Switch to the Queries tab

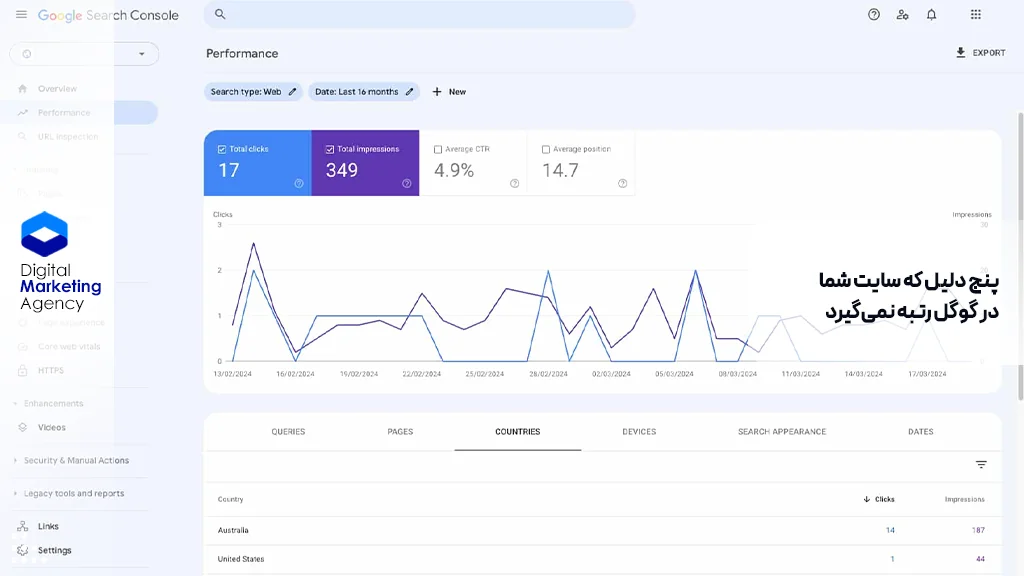[288, 432]
